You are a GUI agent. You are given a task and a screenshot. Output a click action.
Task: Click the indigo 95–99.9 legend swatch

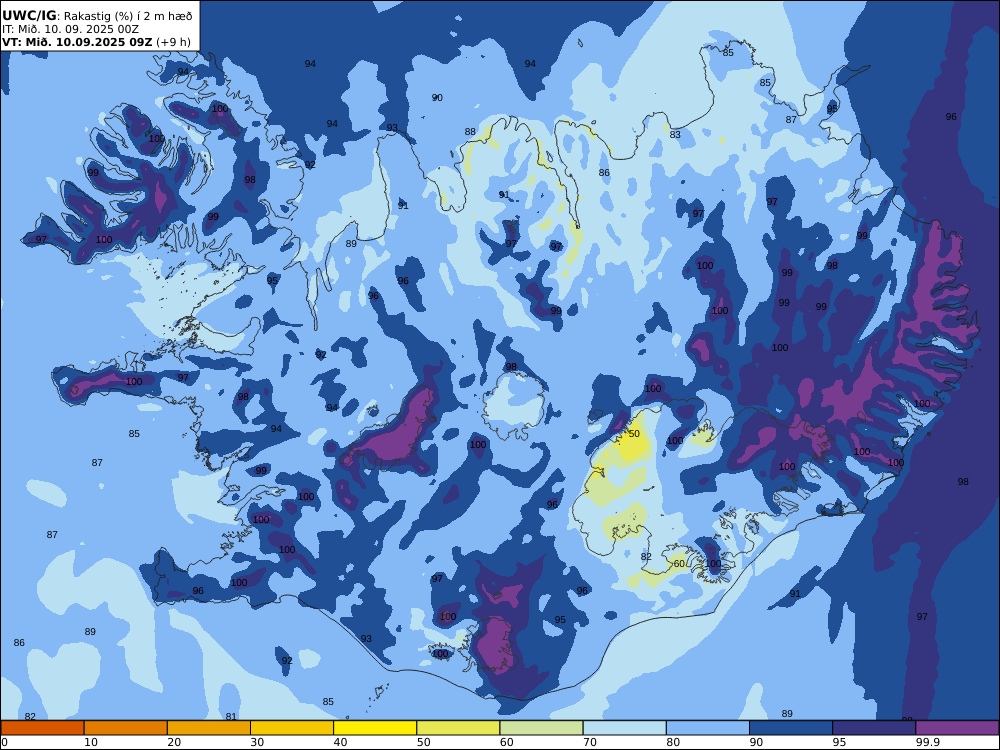point(874,728)
